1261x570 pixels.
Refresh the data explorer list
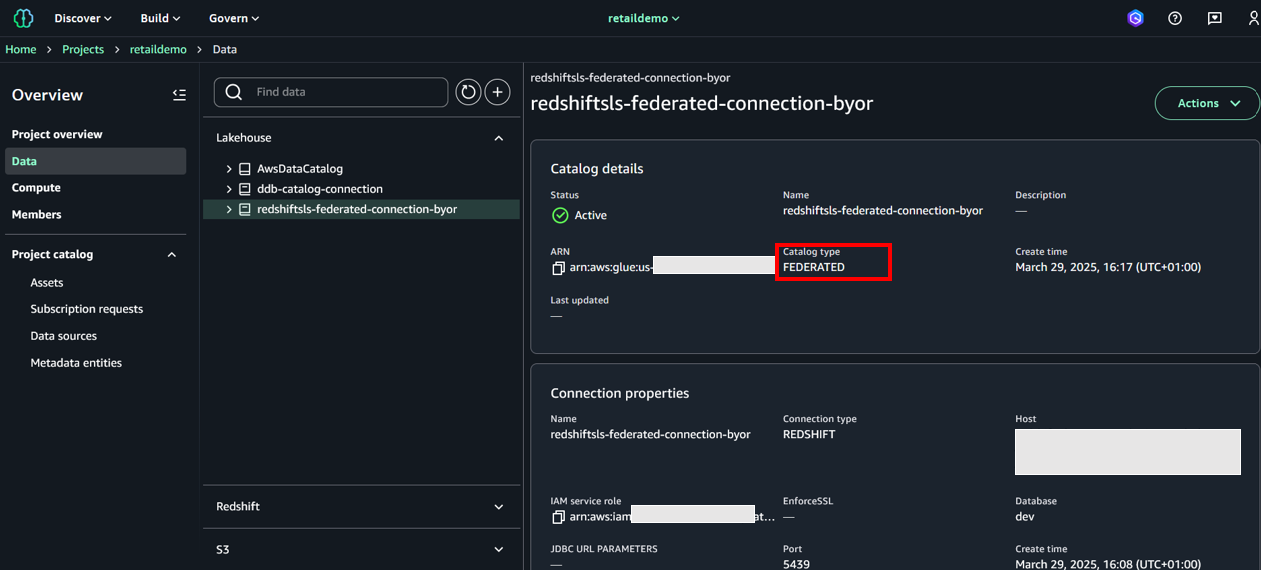pyautogui.click(x=468, y=92)
